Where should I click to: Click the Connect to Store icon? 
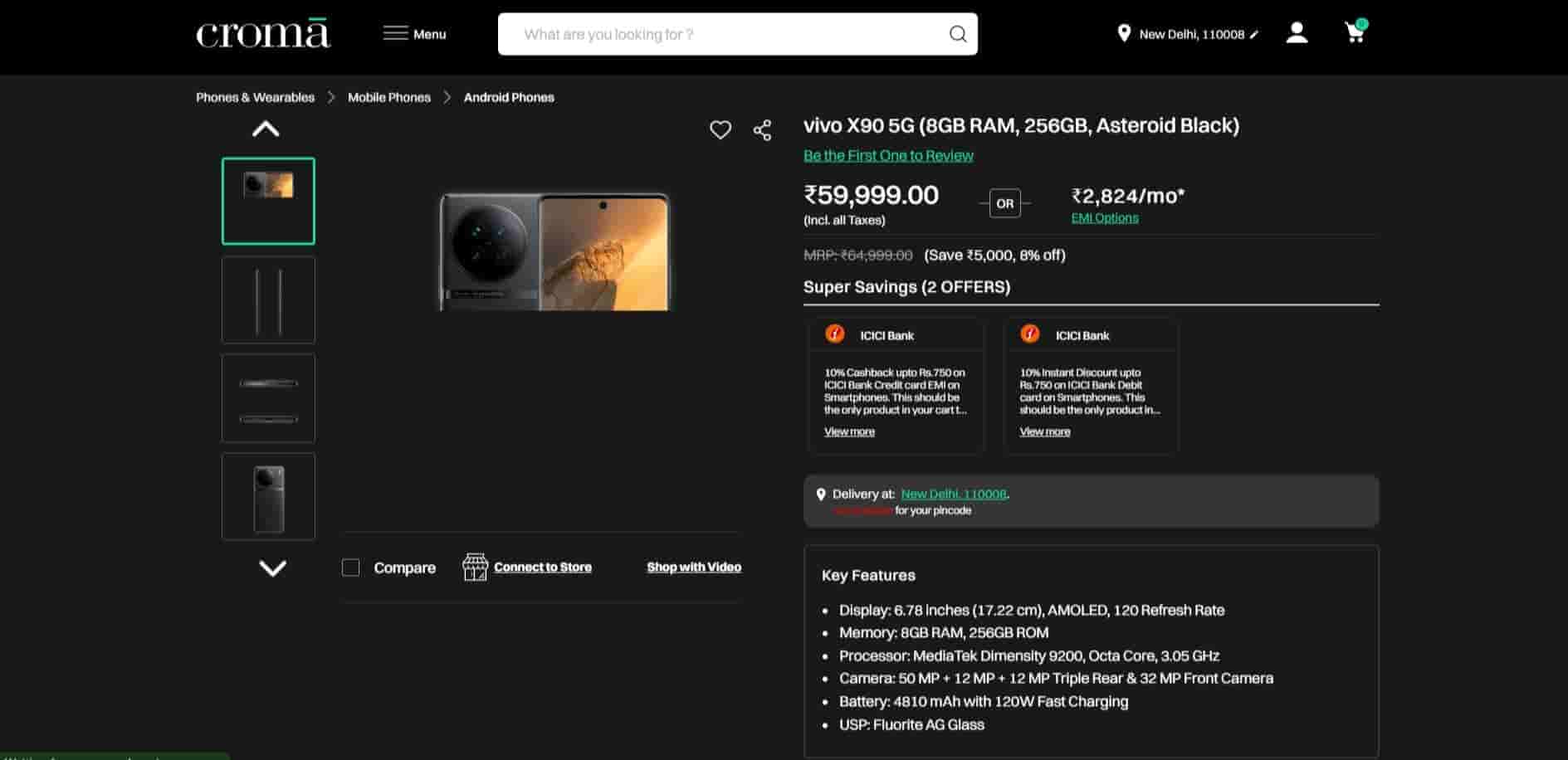pos(476,568)
